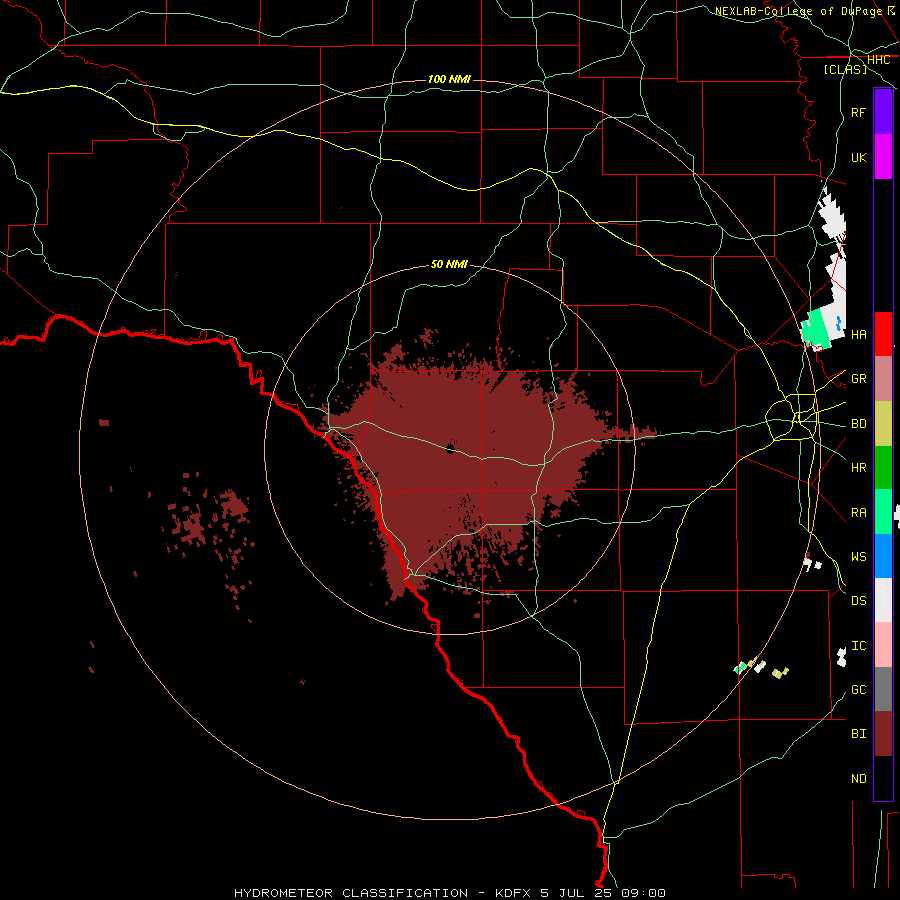Click the 'UK' legend label
Image resolution: width=900 pixels, height=900 pixels.
tap(858, 157)
